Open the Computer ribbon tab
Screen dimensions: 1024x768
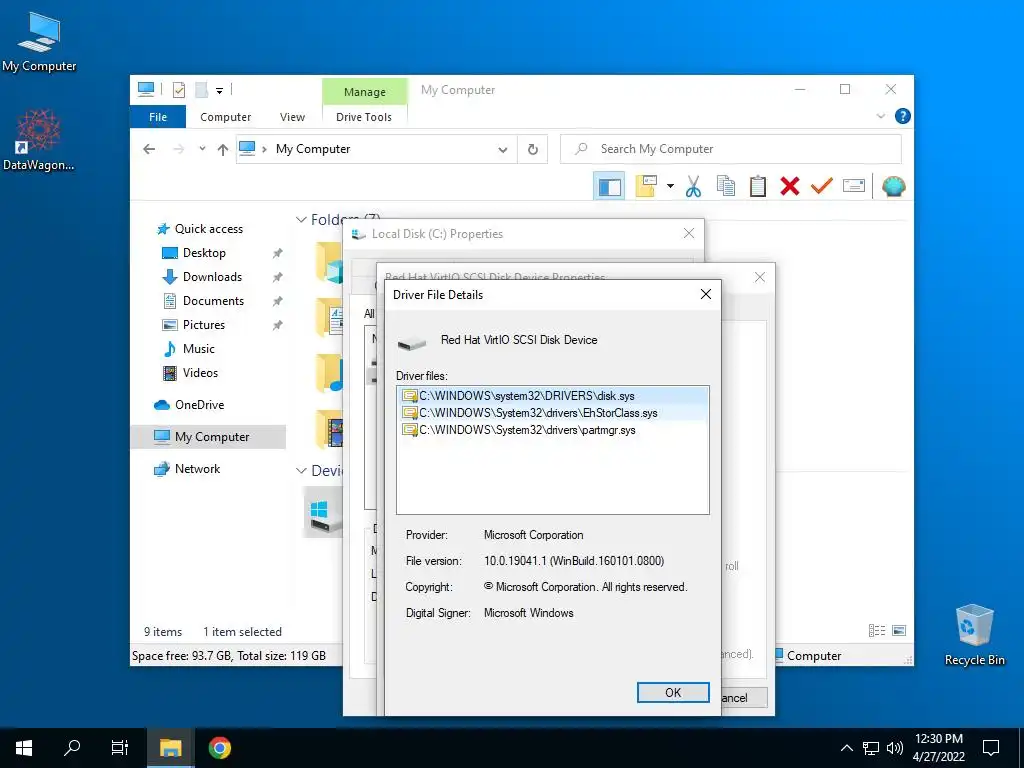click(225, 117)
